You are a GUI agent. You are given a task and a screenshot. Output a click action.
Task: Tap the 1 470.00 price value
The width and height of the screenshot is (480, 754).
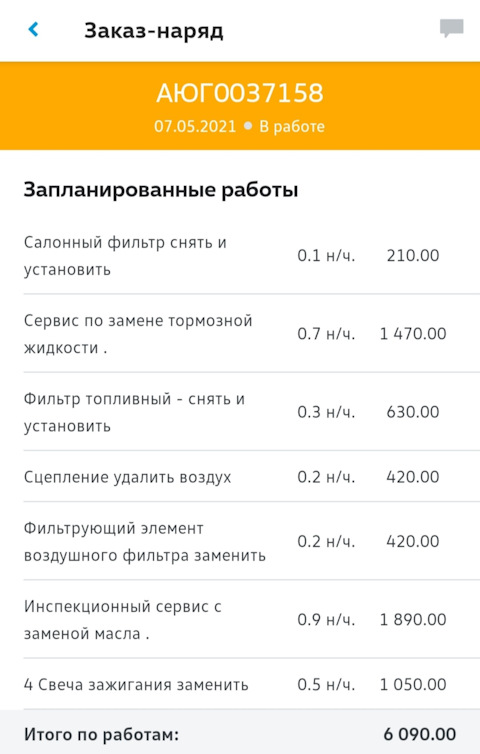pos(413,334)
